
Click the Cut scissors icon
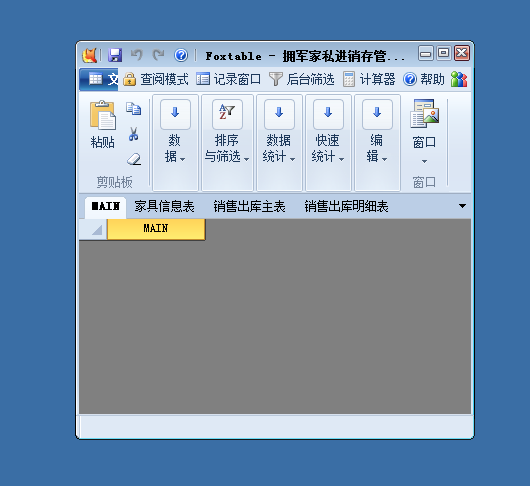tap(134, 134)
